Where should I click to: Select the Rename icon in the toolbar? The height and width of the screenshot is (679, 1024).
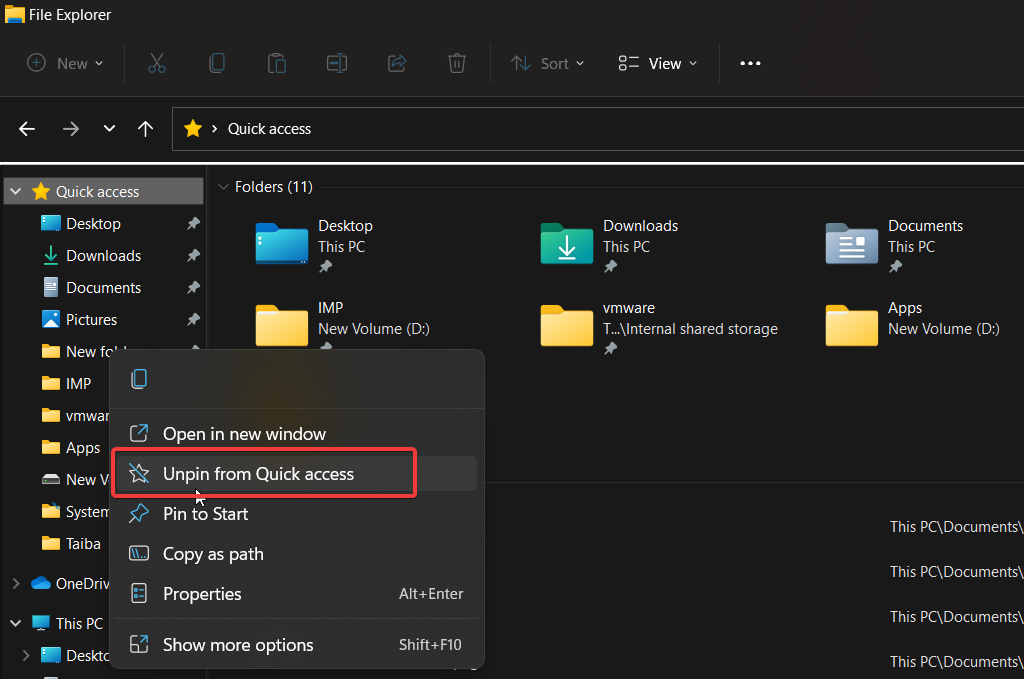click(337, 63)
